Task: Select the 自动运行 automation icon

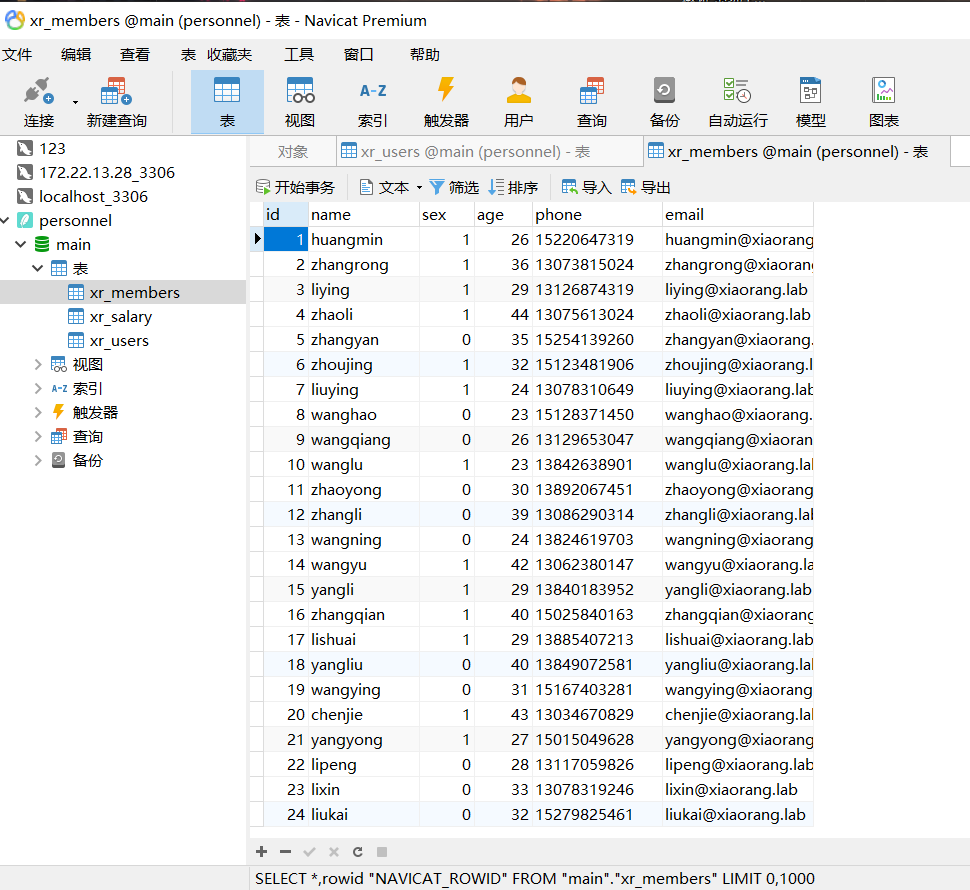Action: click(x=737, y=101)
